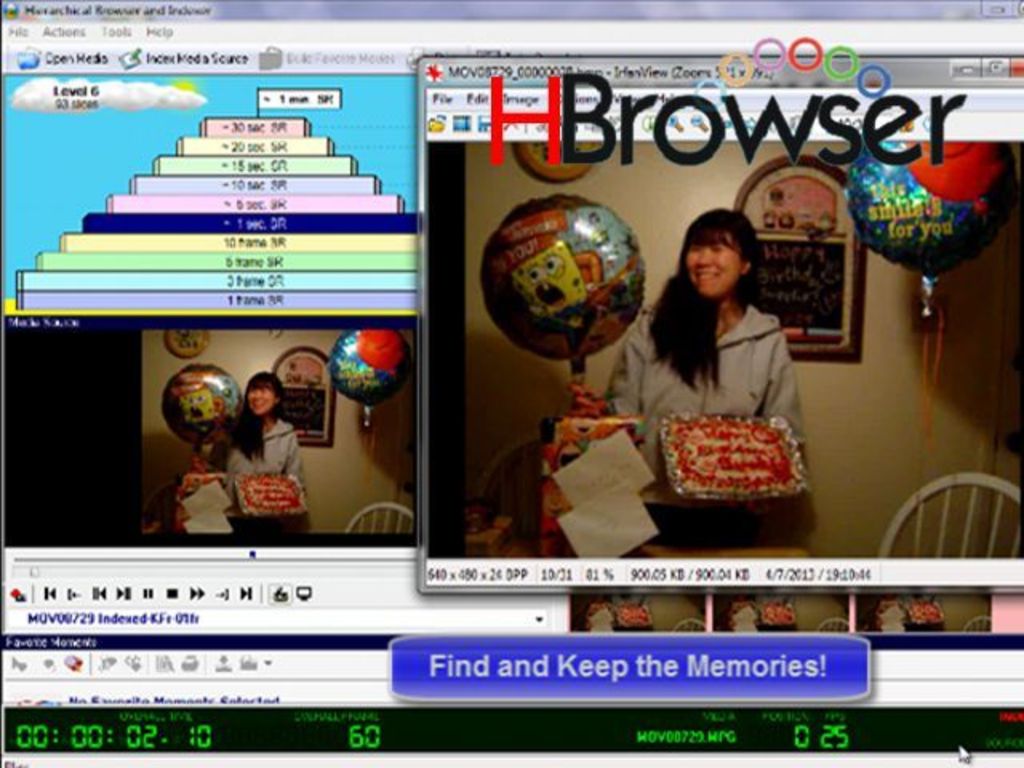Select the ~10 sec SR pyramid level
This screenshot has height=768, width=1024.
click(255, 185)
